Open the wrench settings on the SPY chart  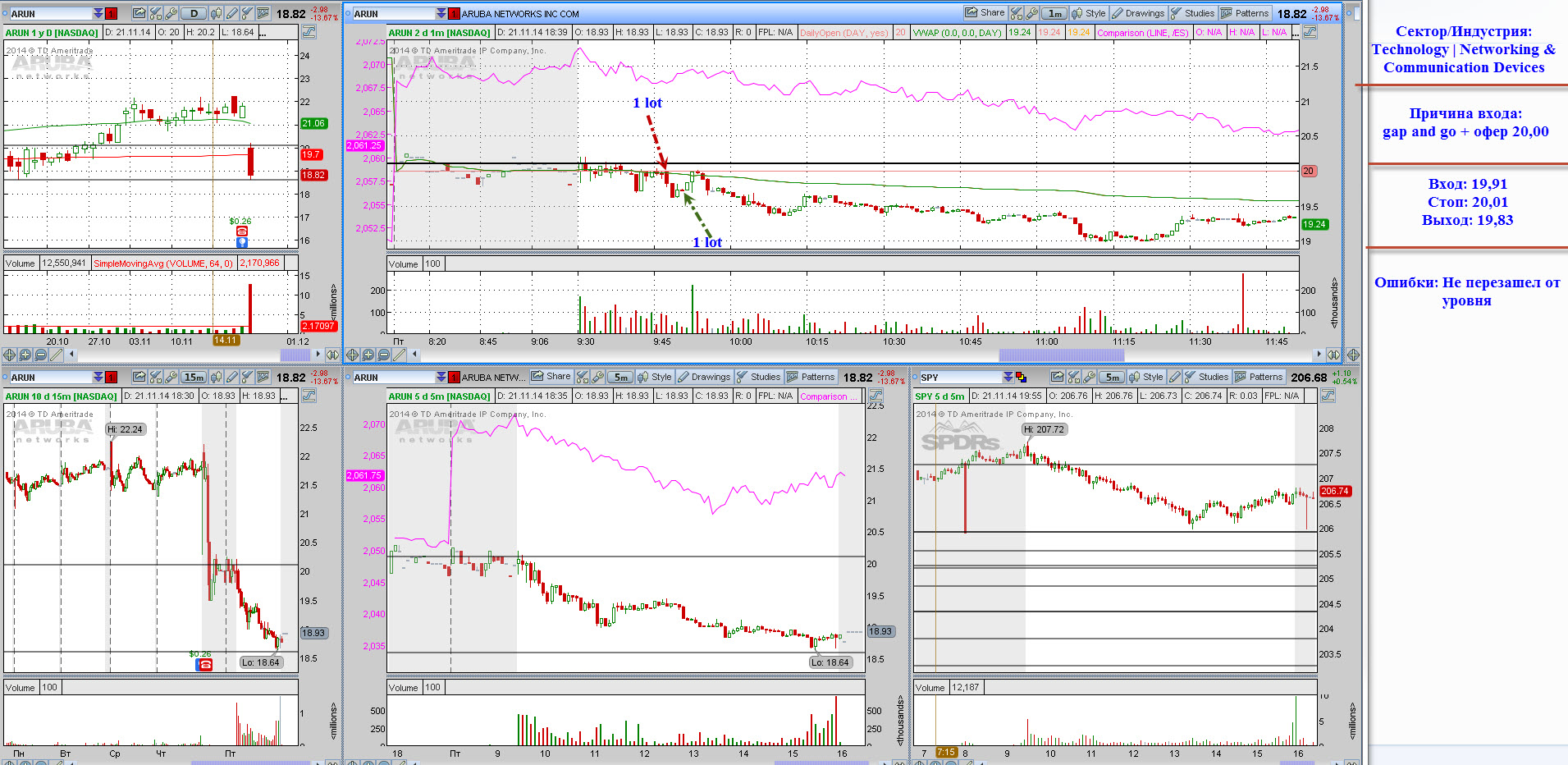[x=1089, y=377]
